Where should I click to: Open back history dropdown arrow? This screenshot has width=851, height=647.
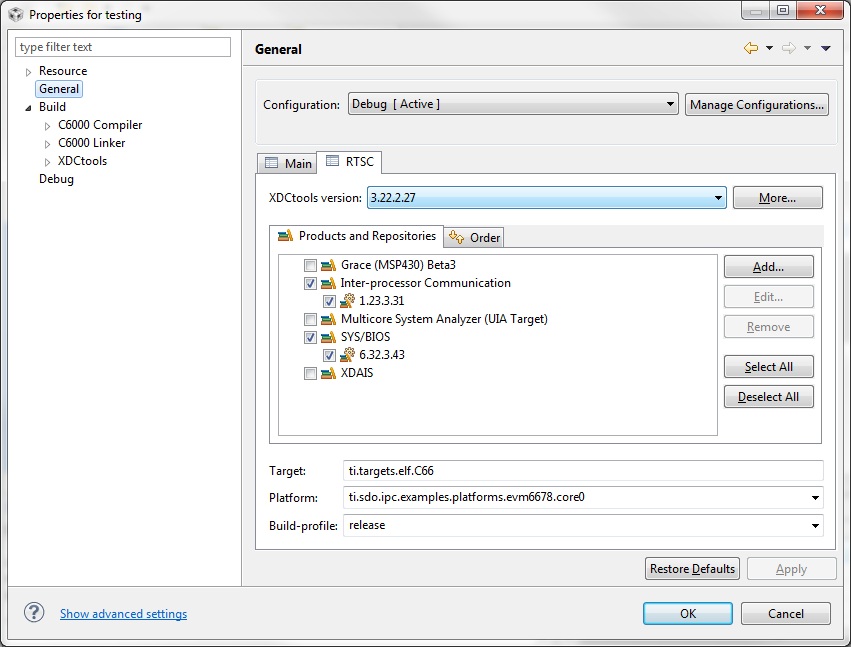[x=769, y=48]
